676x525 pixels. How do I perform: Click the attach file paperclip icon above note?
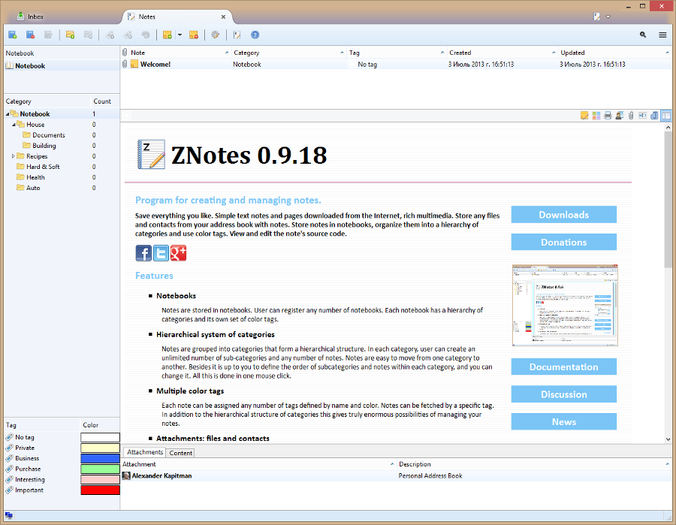(631, 116)
